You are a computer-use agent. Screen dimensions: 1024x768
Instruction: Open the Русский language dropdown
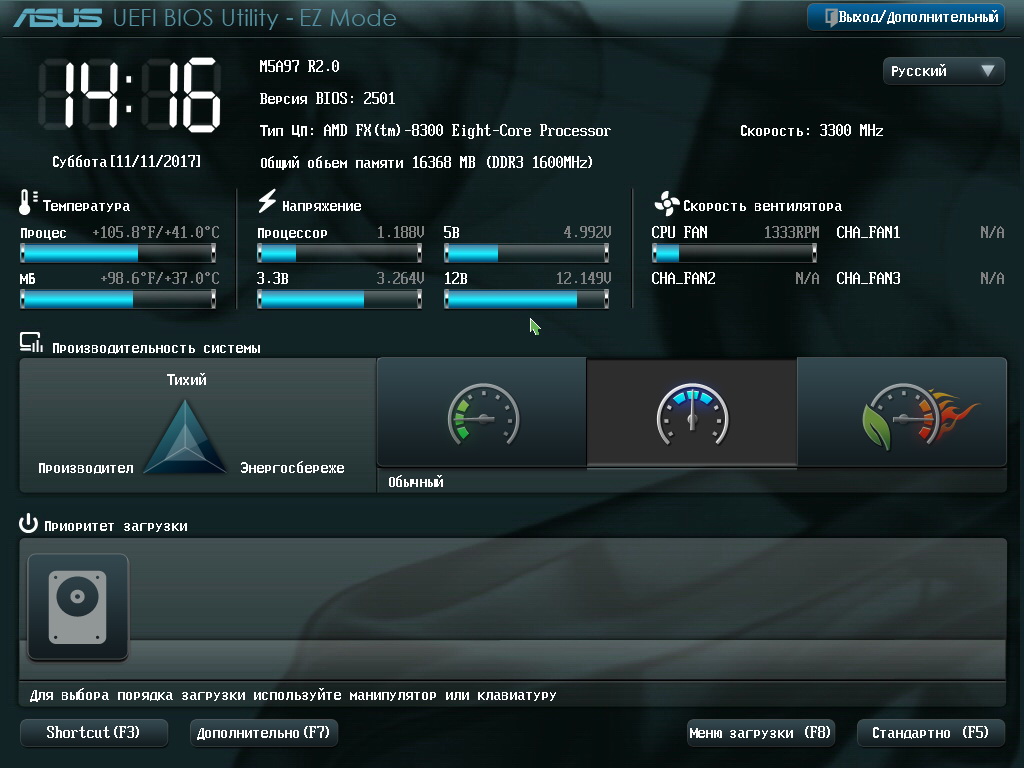943,71
